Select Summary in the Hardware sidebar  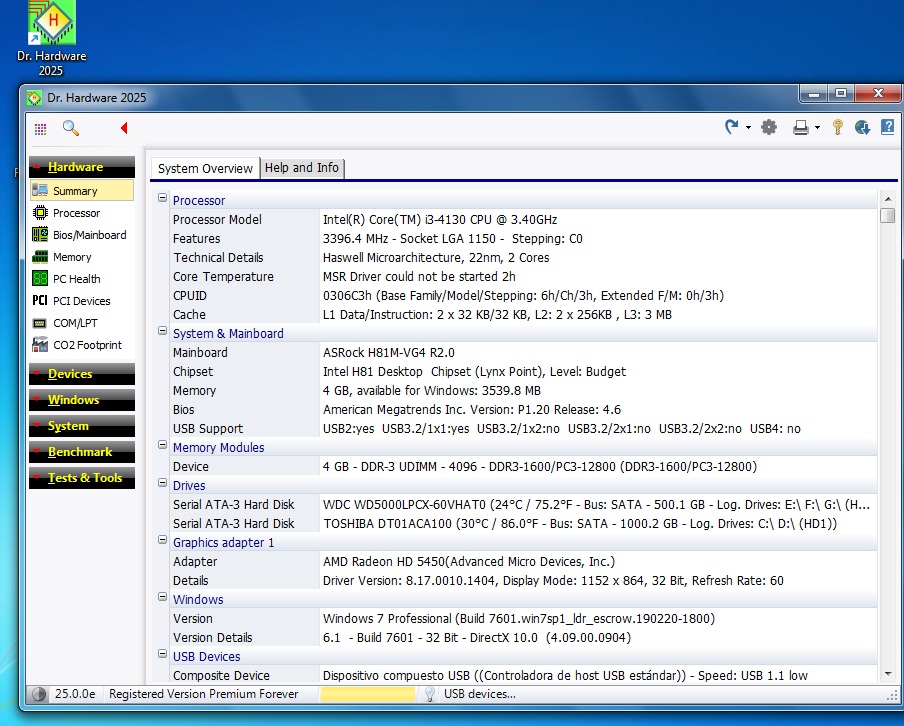pyautogui.click(x=82, y=191)
